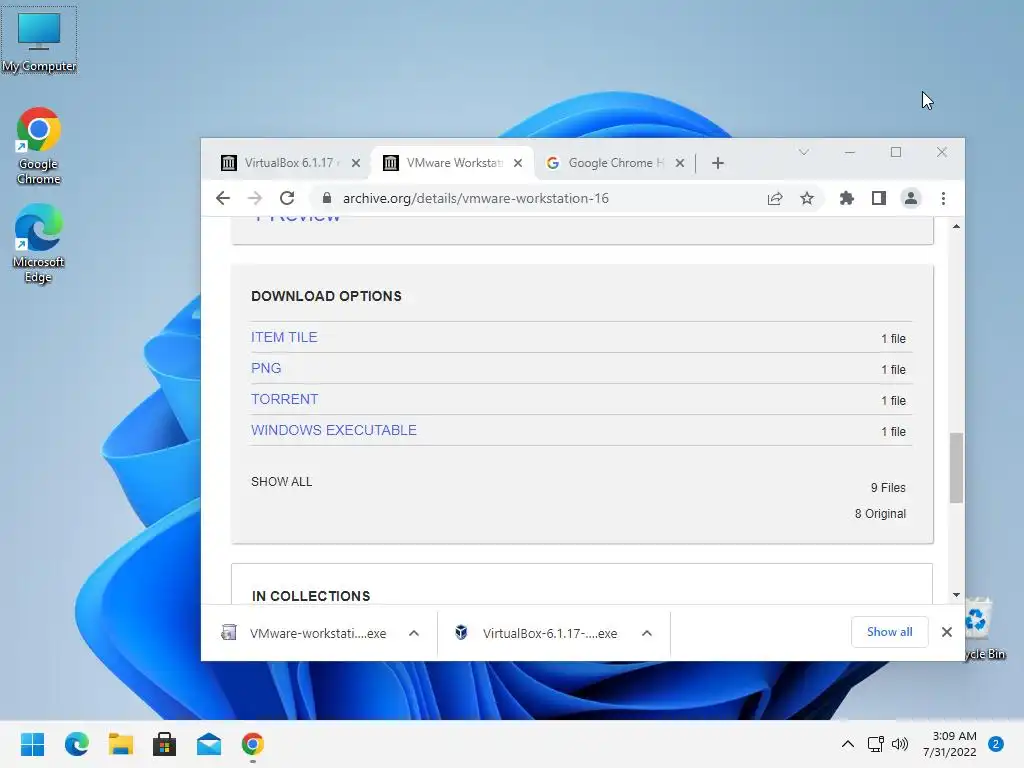Open the Mail app from the taskbar

(x=209, y=744)
